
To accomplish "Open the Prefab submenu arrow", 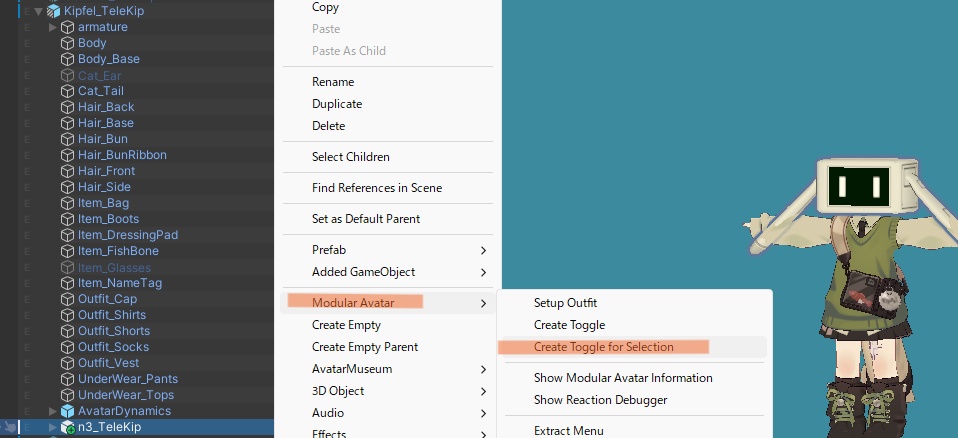I will pyautogui.click(x=483, y=250).
